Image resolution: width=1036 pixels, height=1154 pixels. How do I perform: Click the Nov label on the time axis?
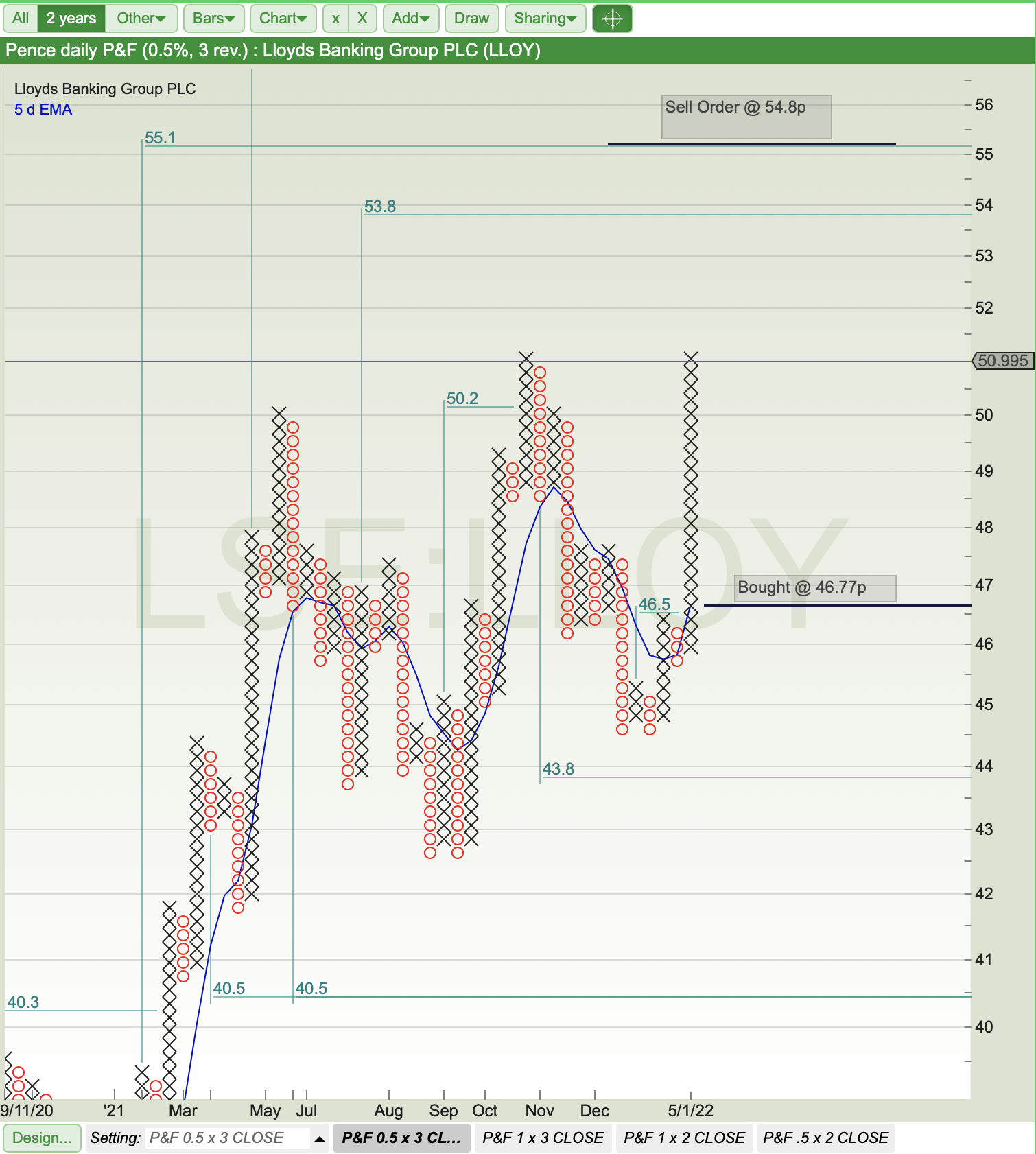(540, 1111)
